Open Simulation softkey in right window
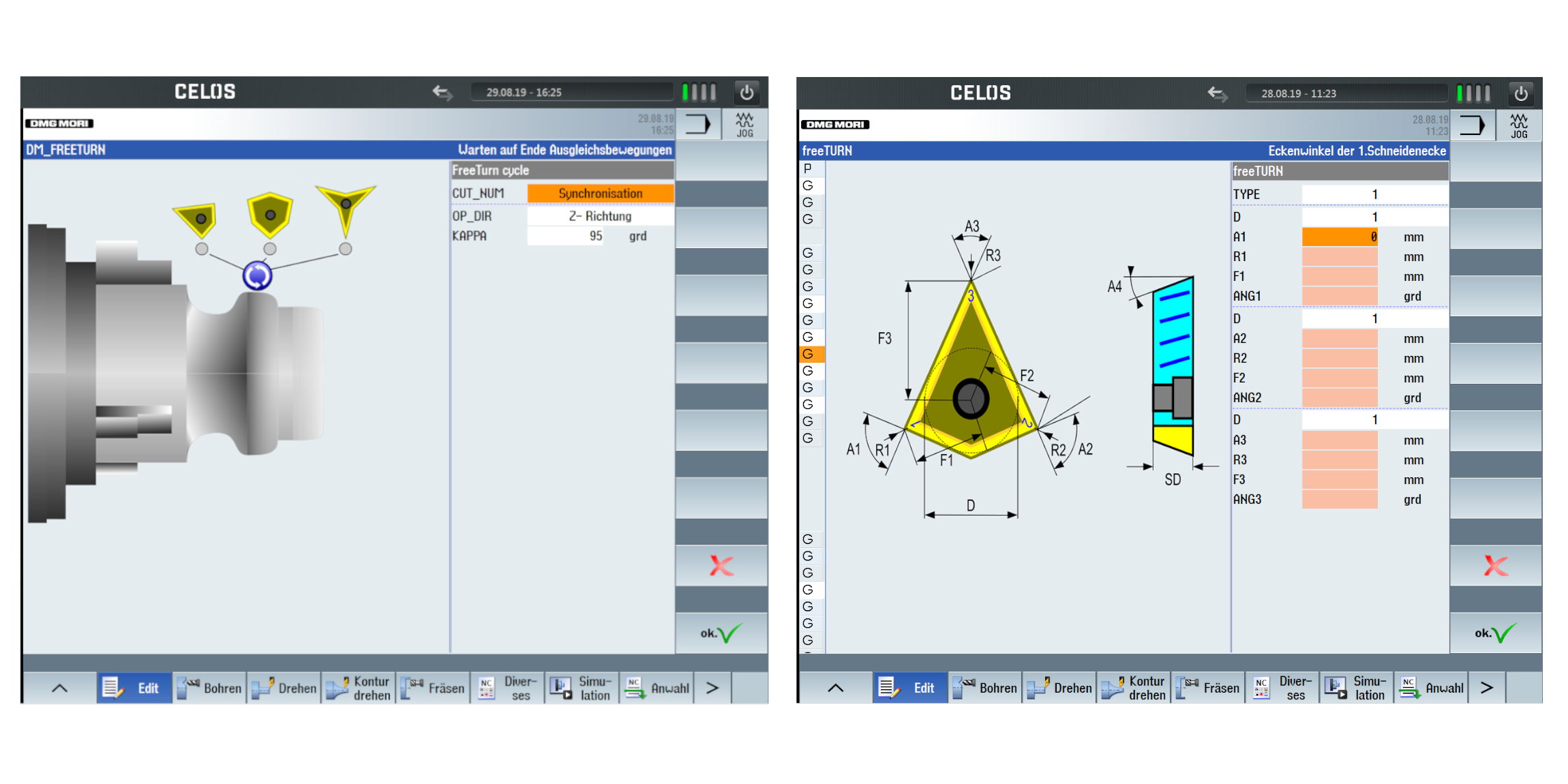This screenshot has height=784, width=1568. (1357, 688)
